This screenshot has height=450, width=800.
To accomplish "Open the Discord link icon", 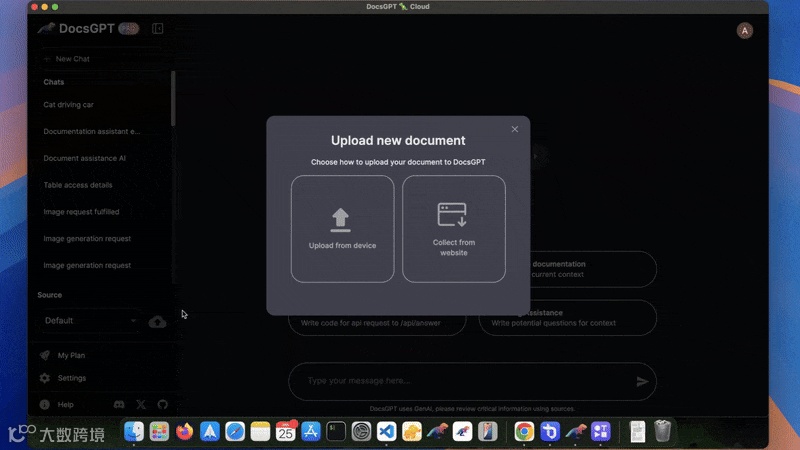I will coord(119,405).
